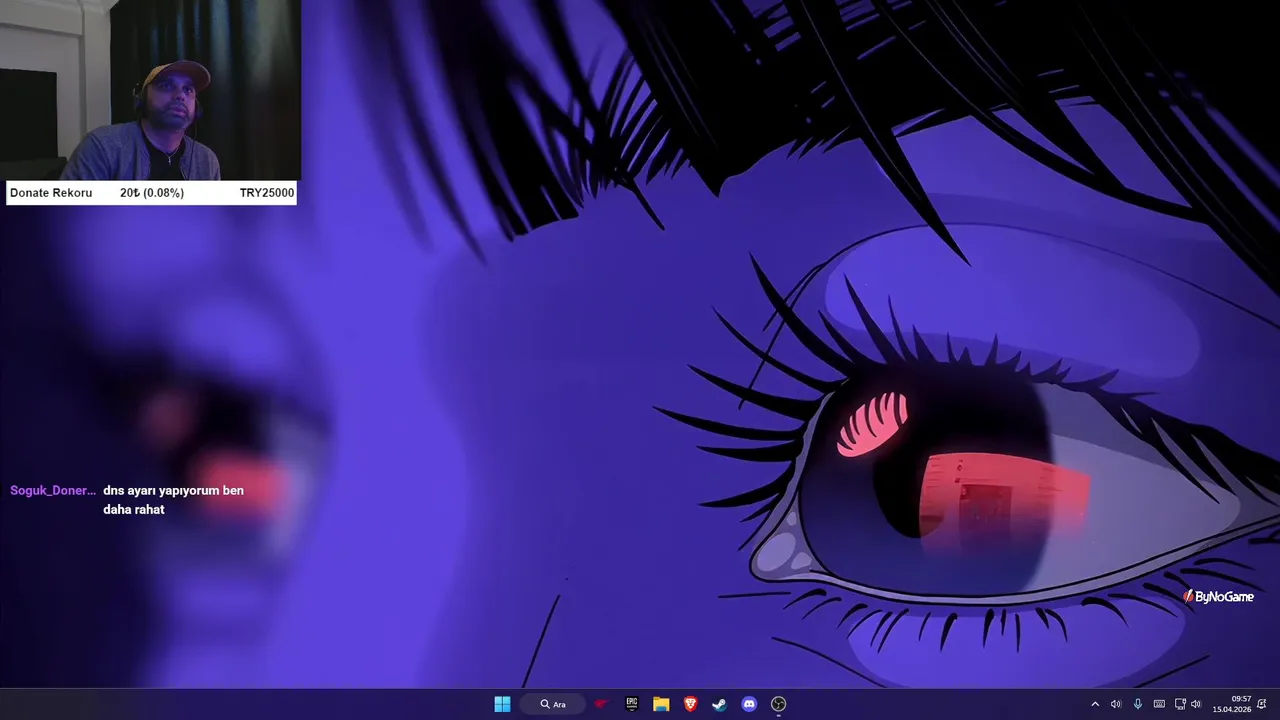Image resolution: width=1280 pixels, height=720 pixels.
Task: Click the first speaker icon in tray
Action: pyautogui.click(x=1116, y=704)
